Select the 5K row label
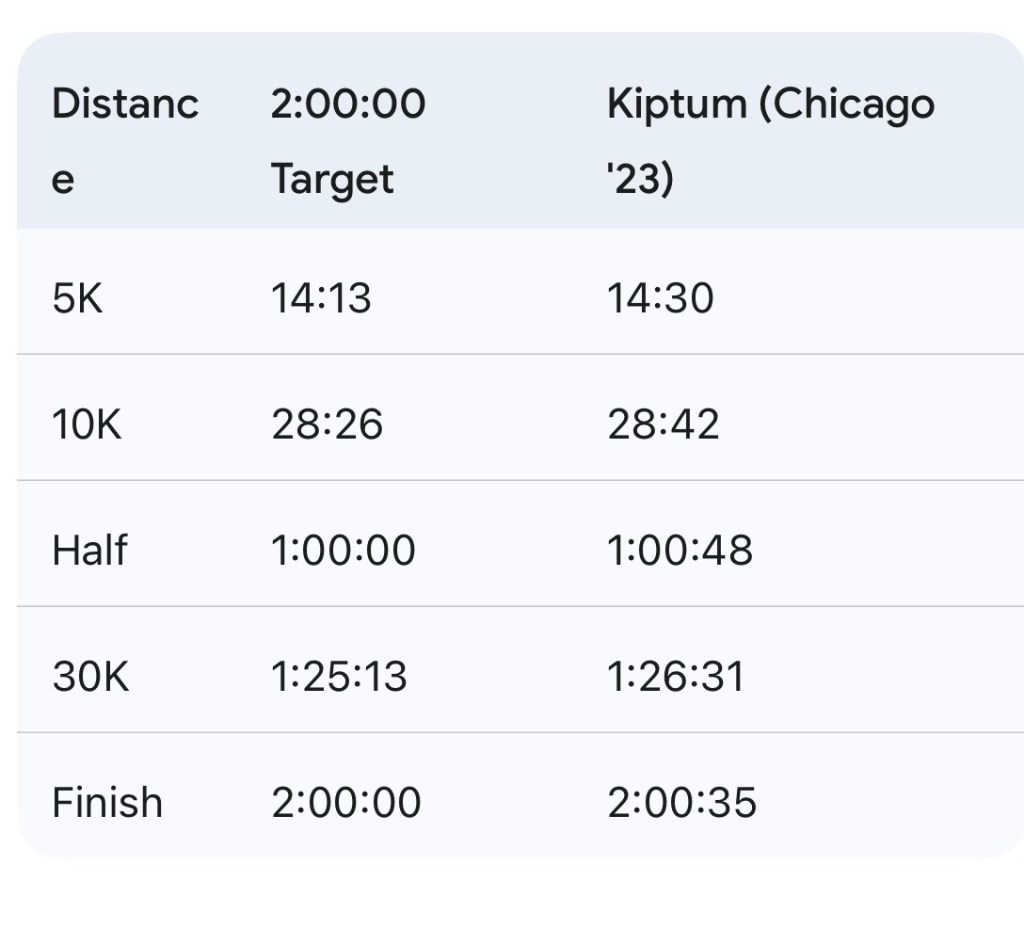 pyautogui.click(x=77, y=298)
